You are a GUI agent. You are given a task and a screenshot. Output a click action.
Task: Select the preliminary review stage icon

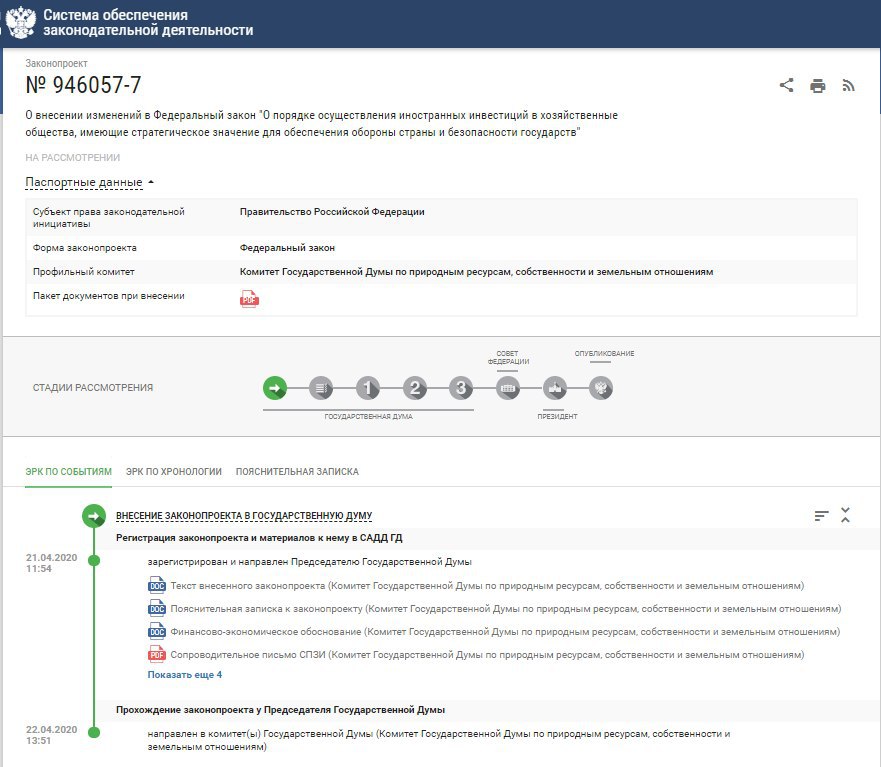click(x=321, y=388)
